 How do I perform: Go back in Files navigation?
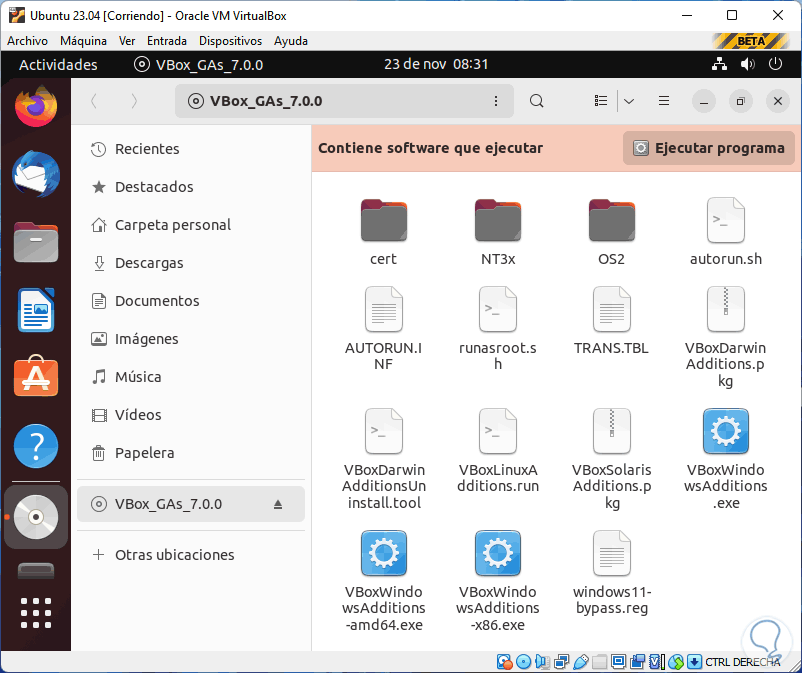[x=94, y=101]
